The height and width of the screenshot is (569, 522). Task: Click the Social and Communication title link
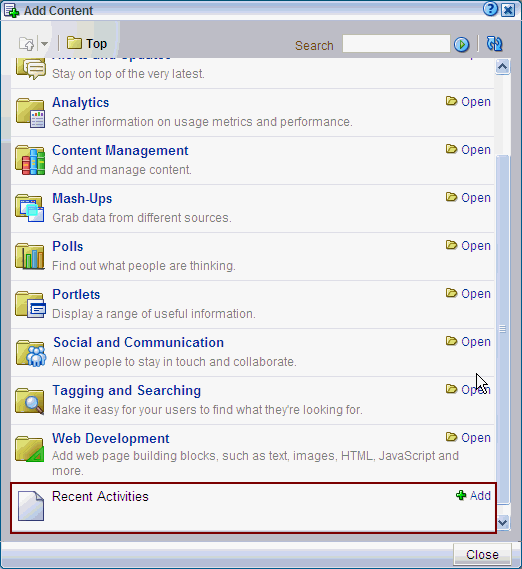138,342
